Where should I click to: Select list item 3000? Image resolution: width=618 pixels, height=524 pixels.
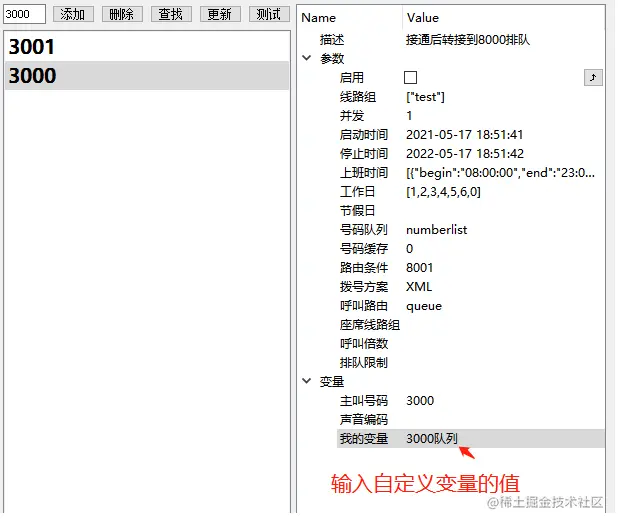click(147, 75)
